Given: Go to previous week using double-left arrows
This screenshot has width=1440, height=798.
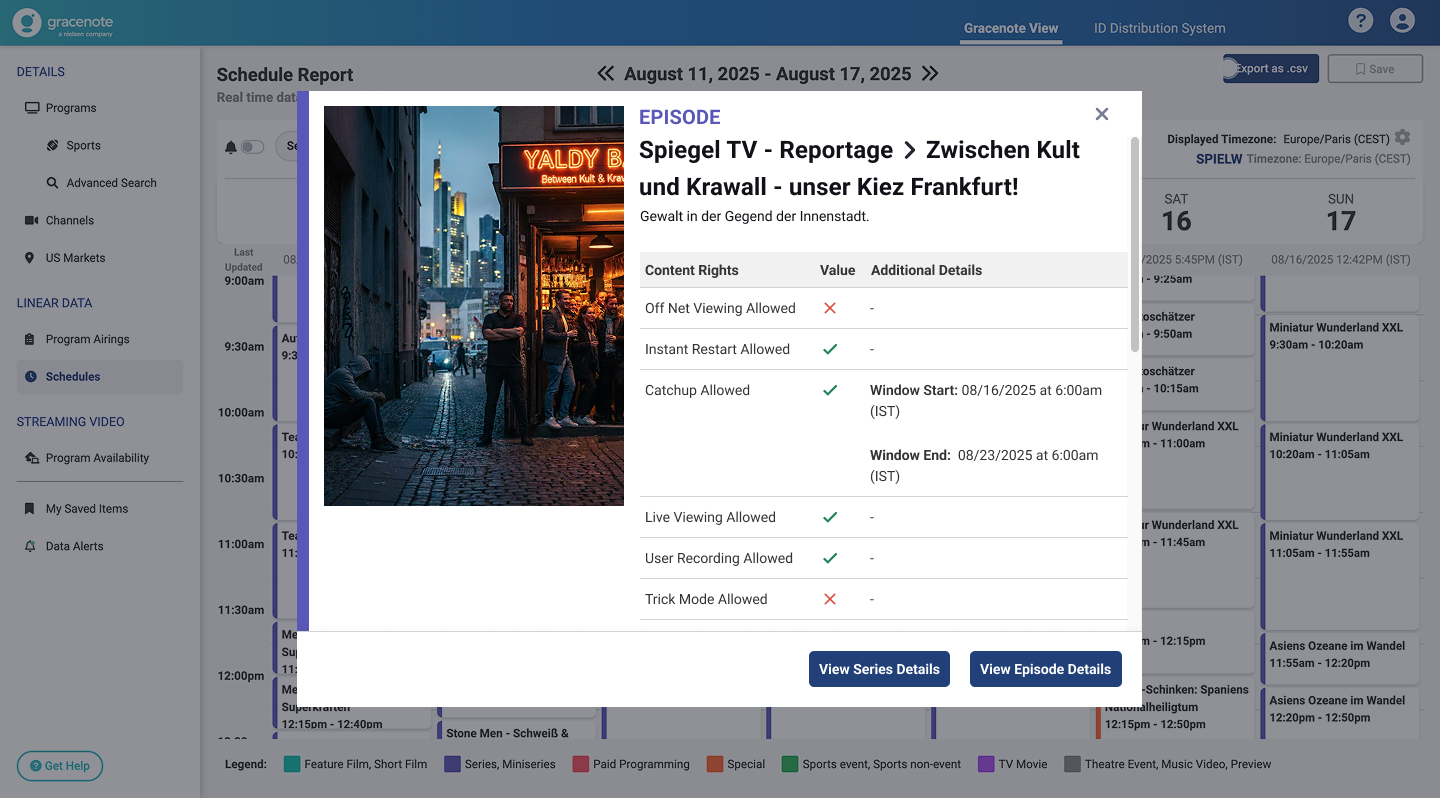Looking at the screenshot, I should tap(606, 74).
